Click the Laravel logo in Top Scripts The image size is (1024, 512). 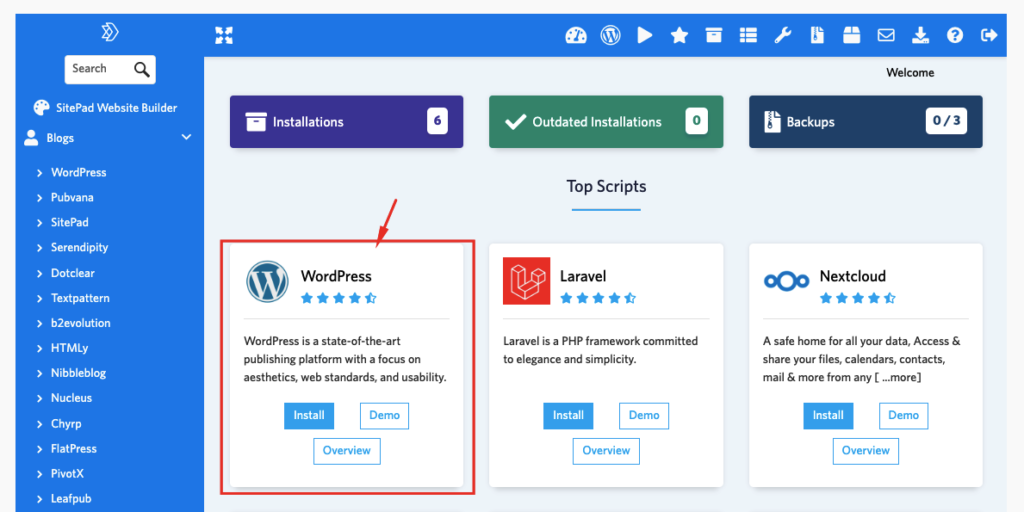click(526, 281)
